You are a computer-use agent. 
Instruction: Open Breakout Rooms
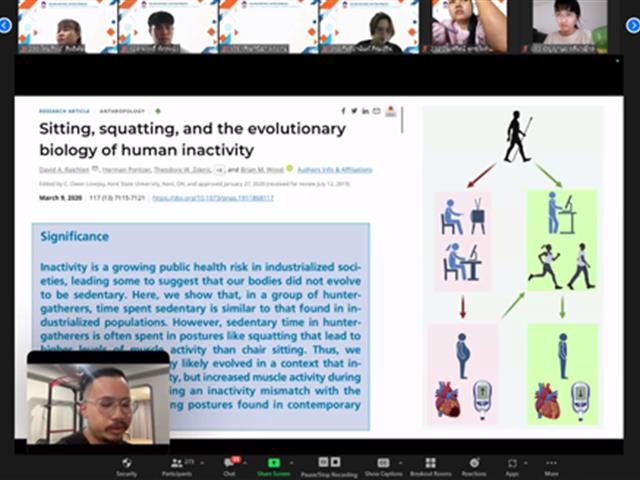(430, 467)
